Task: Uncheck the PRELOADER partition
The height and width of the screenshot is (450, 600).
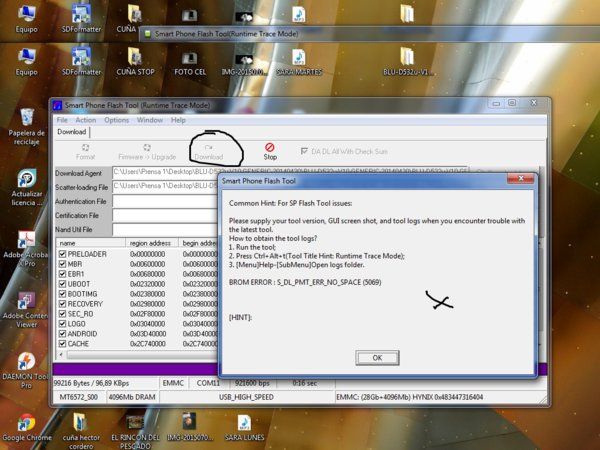Action: click(x=62, y=254)
